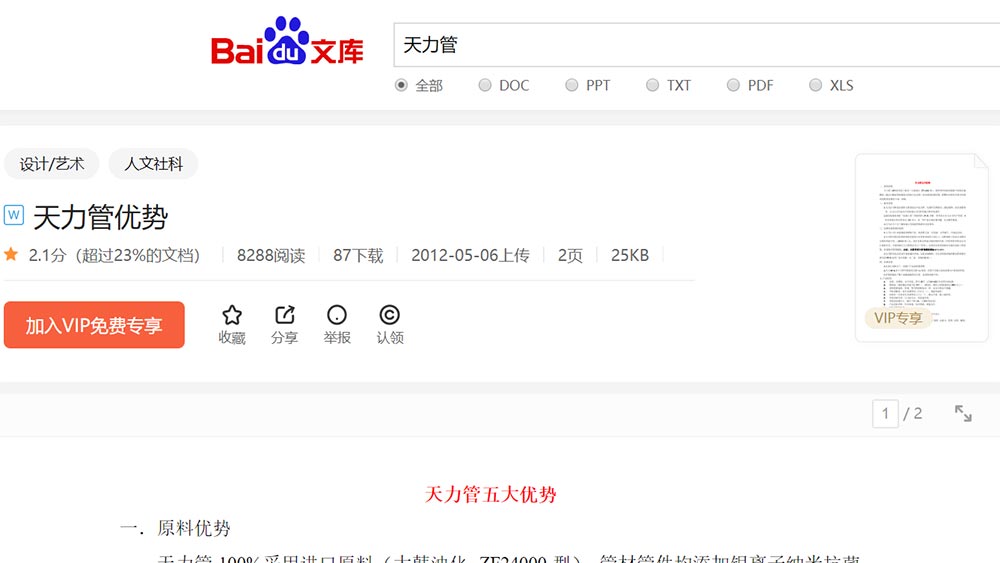This screenshot has height=563, width=1000.
Task: Click the 举报 report icon
Action: pyautogui.click(x=337, y=315)
